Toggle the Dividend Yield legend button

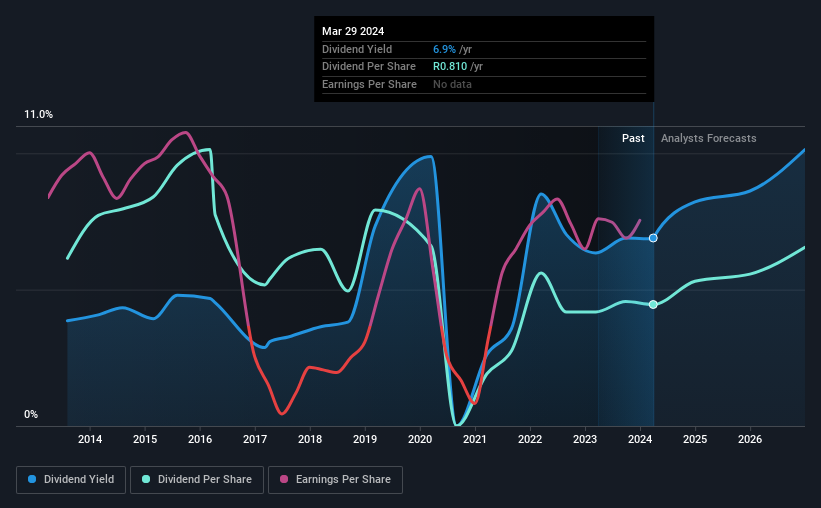pyautogui.click(x=71, y=480)
